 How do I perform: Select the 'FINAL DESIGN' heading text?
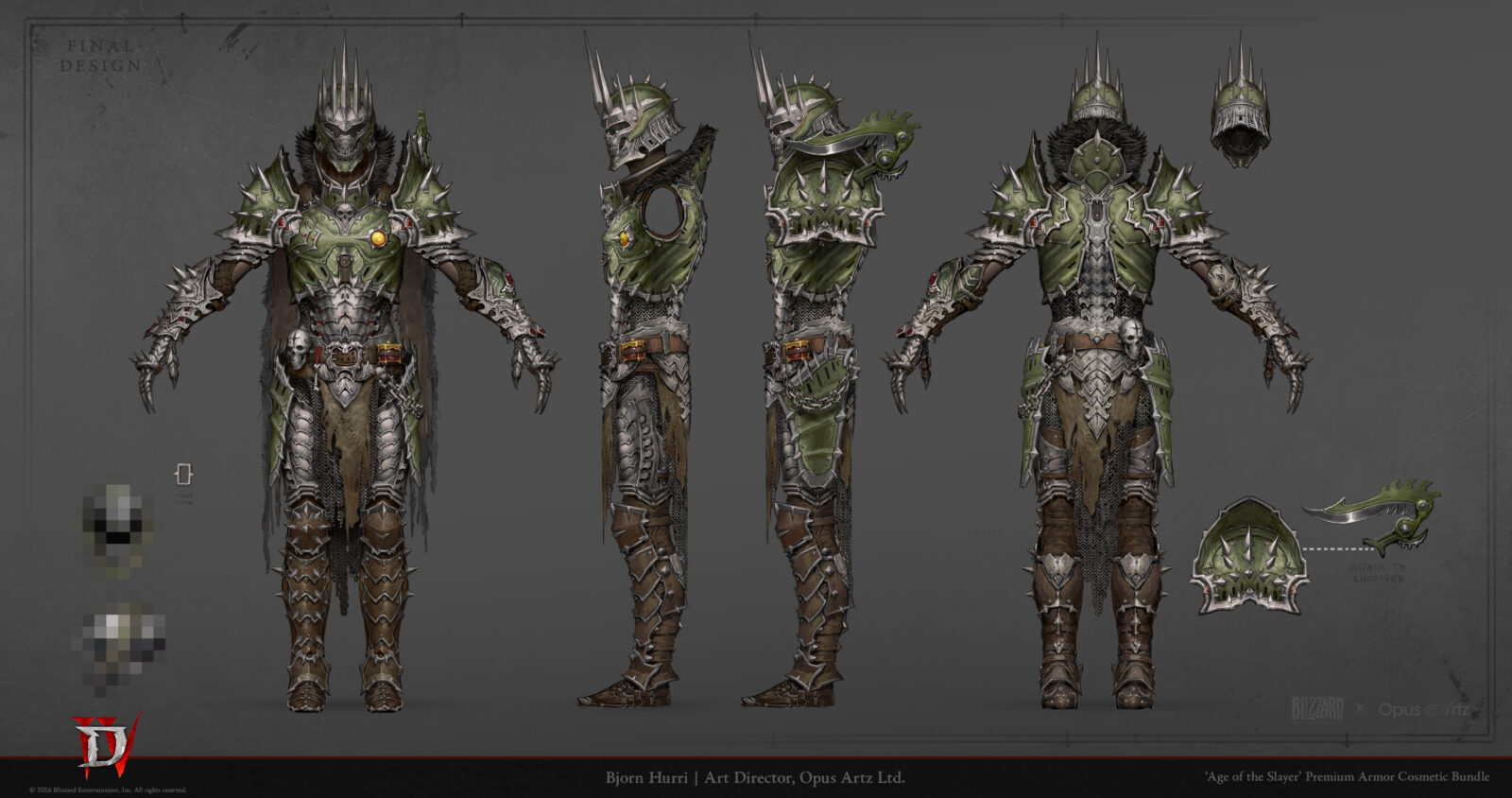[101, 56]
